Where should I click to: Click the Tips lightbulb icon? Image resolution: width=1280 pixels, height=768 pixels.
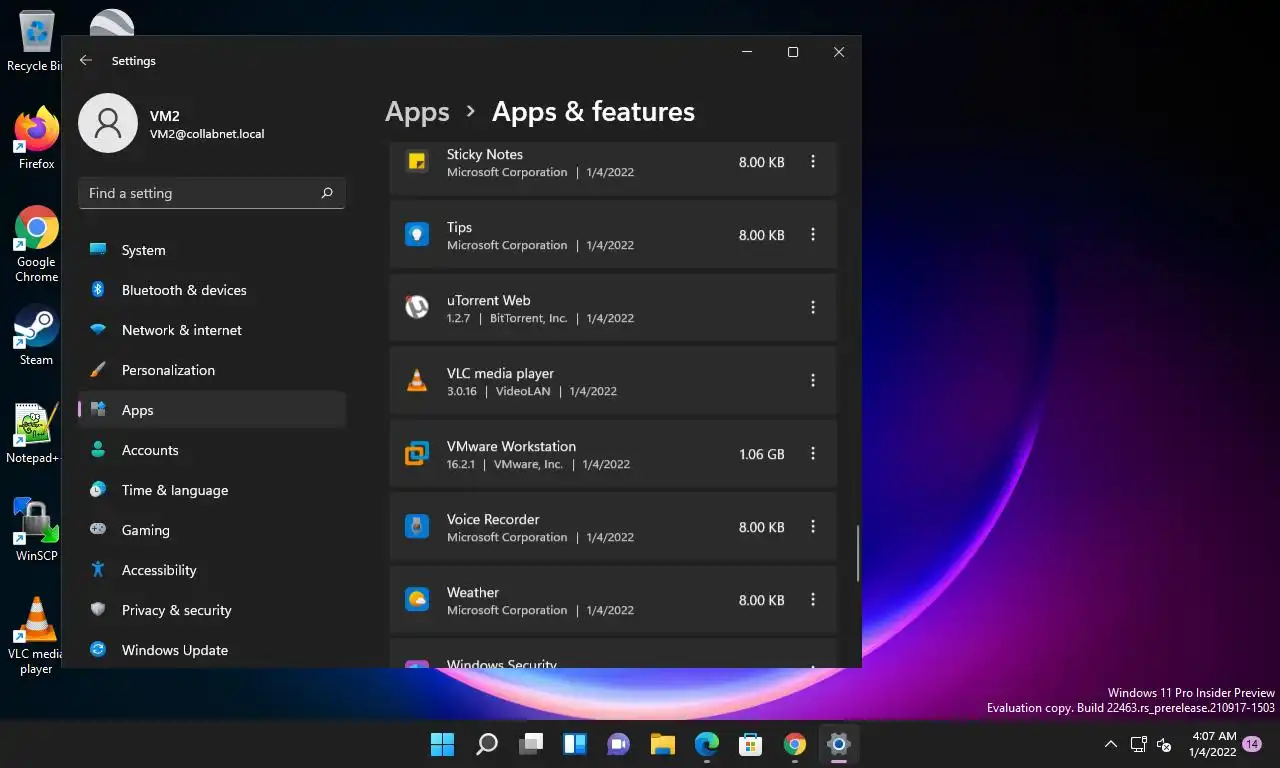coord(417,235)
